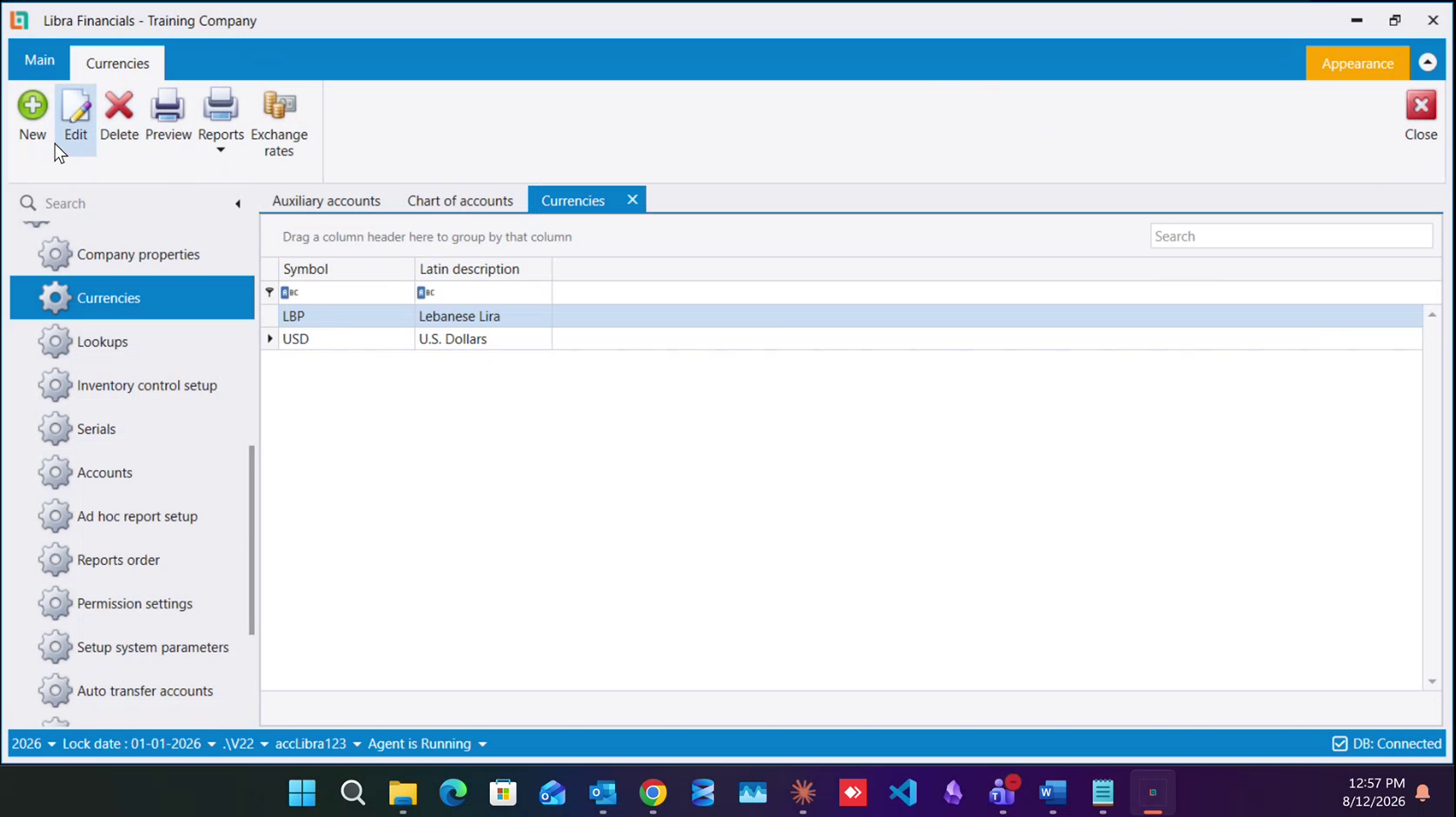Open taskbar Search magnifier
The width and height of the screenshot is (1456, 817).
click(353, 793)
